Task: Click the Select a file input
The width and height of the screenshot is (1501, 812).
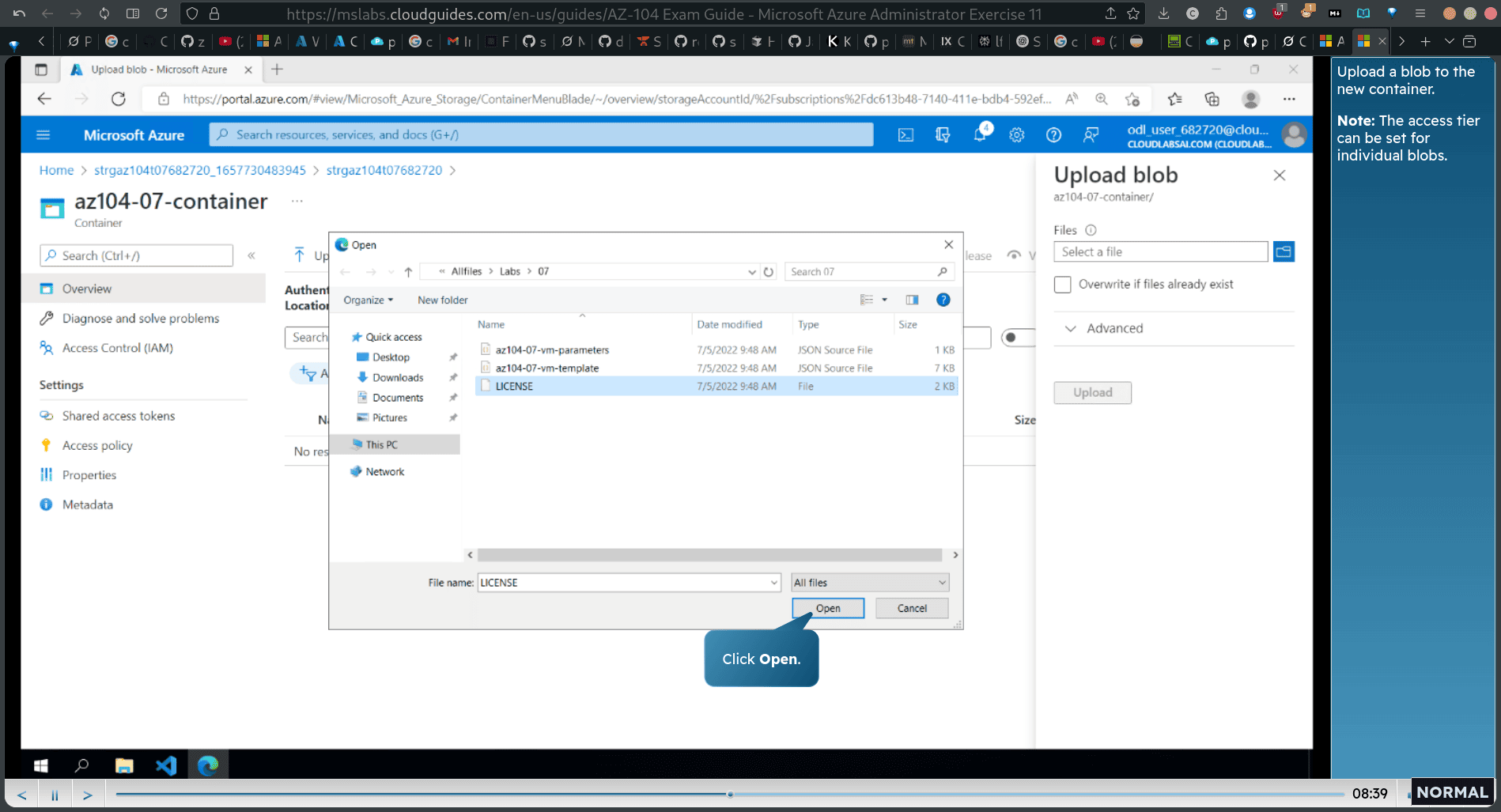Action: click(1161, 252)
